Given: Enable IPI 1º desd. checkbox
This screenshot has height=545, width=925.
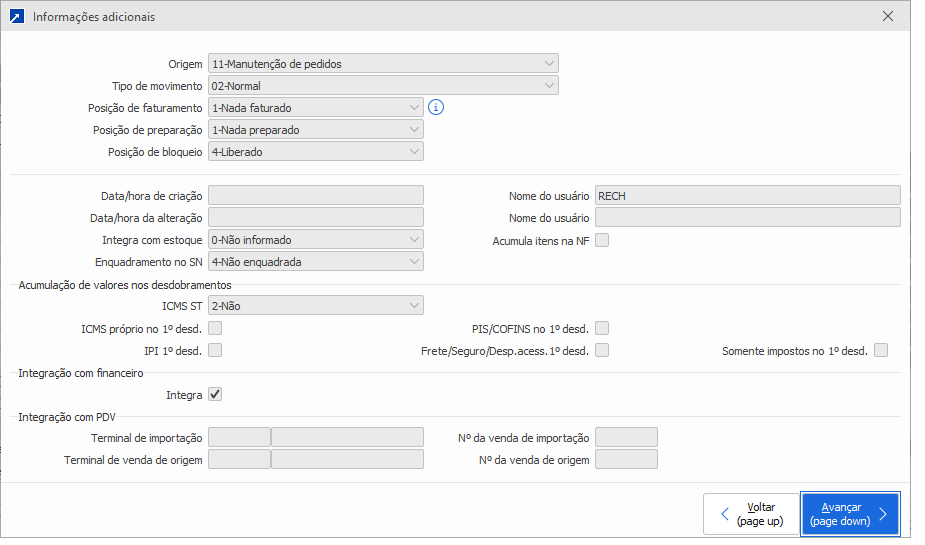Looking at the screenshot, I should (x=215, y=350).
